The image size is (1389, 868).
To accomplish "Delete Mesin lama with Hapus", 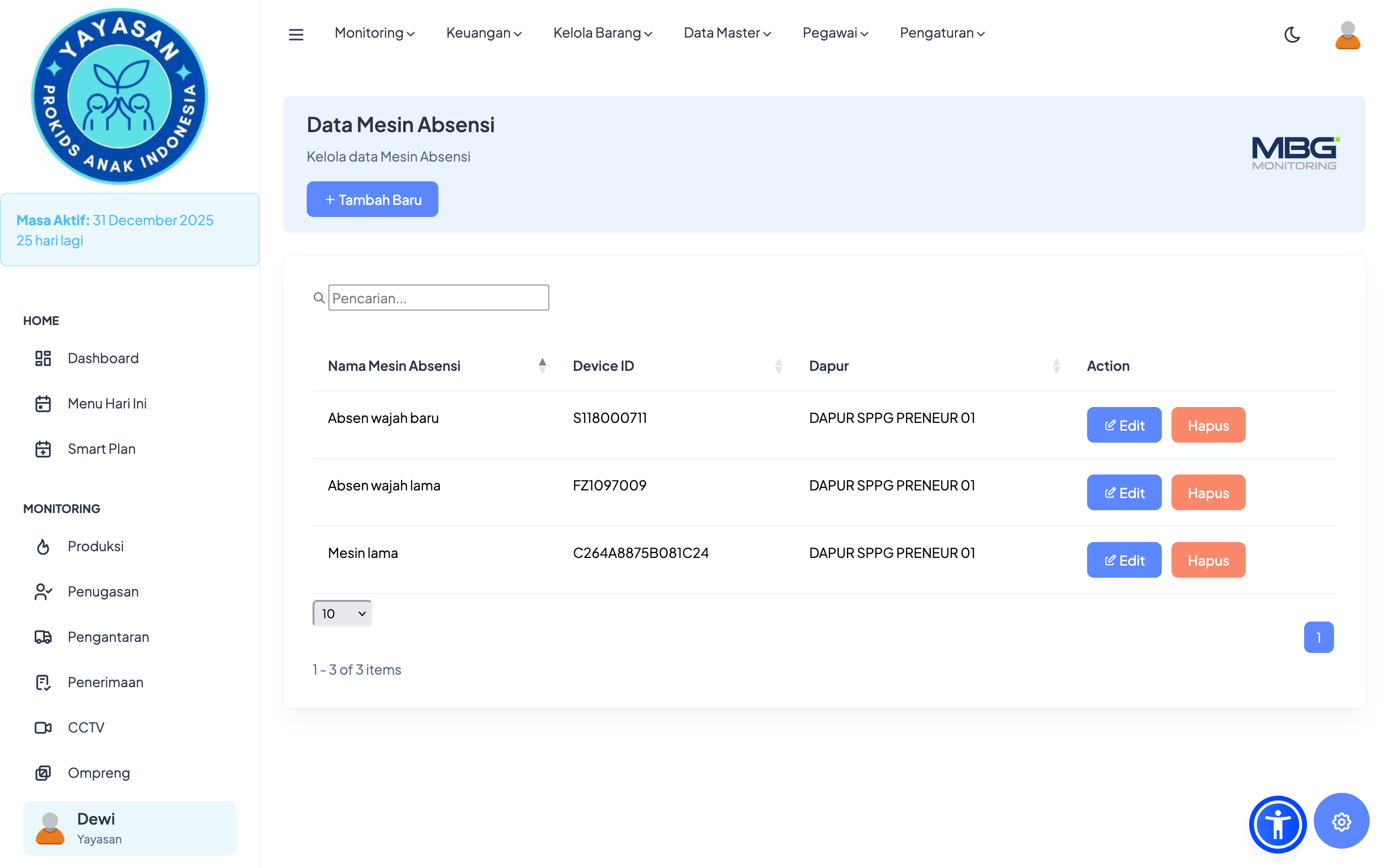I will (x=1208, y=560).
